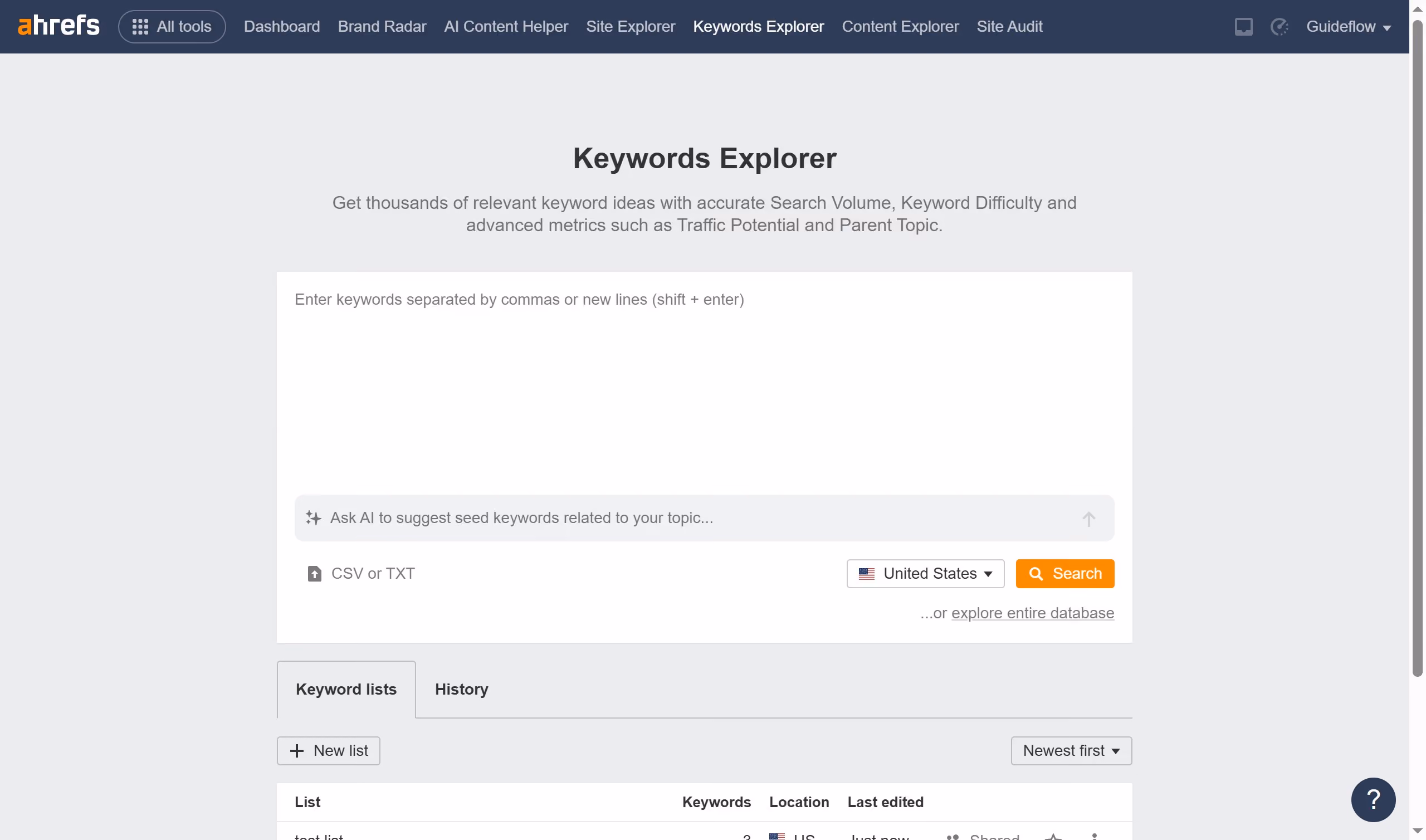The image size is (1426, 840).
Task: Open the help question mark button
Action: click(1374, 800)
